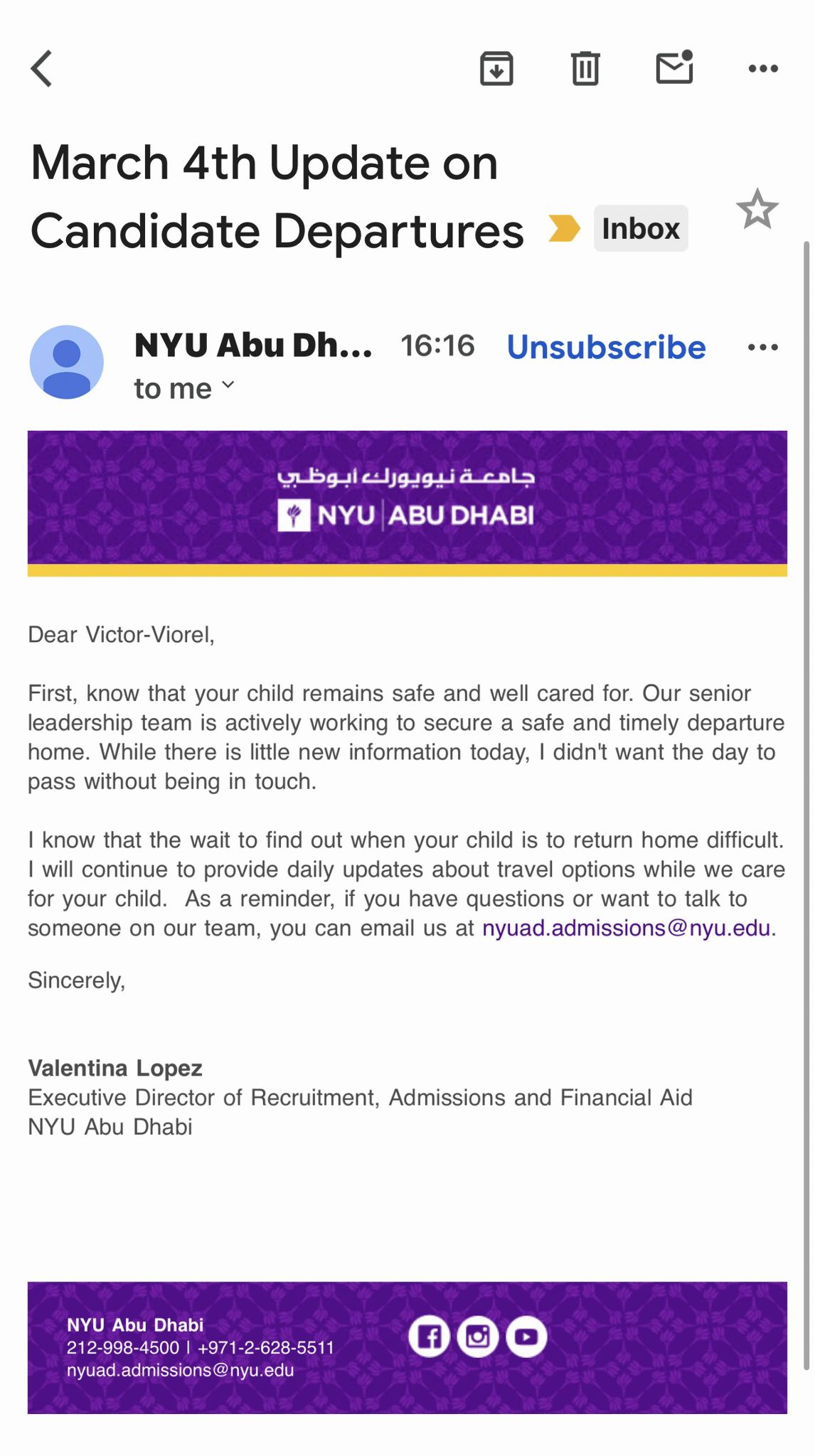This screenshot has height=1456, width=815.
Task: Email nyuad.admissions@nyu.edu link in body
Action: pos(626,928)
